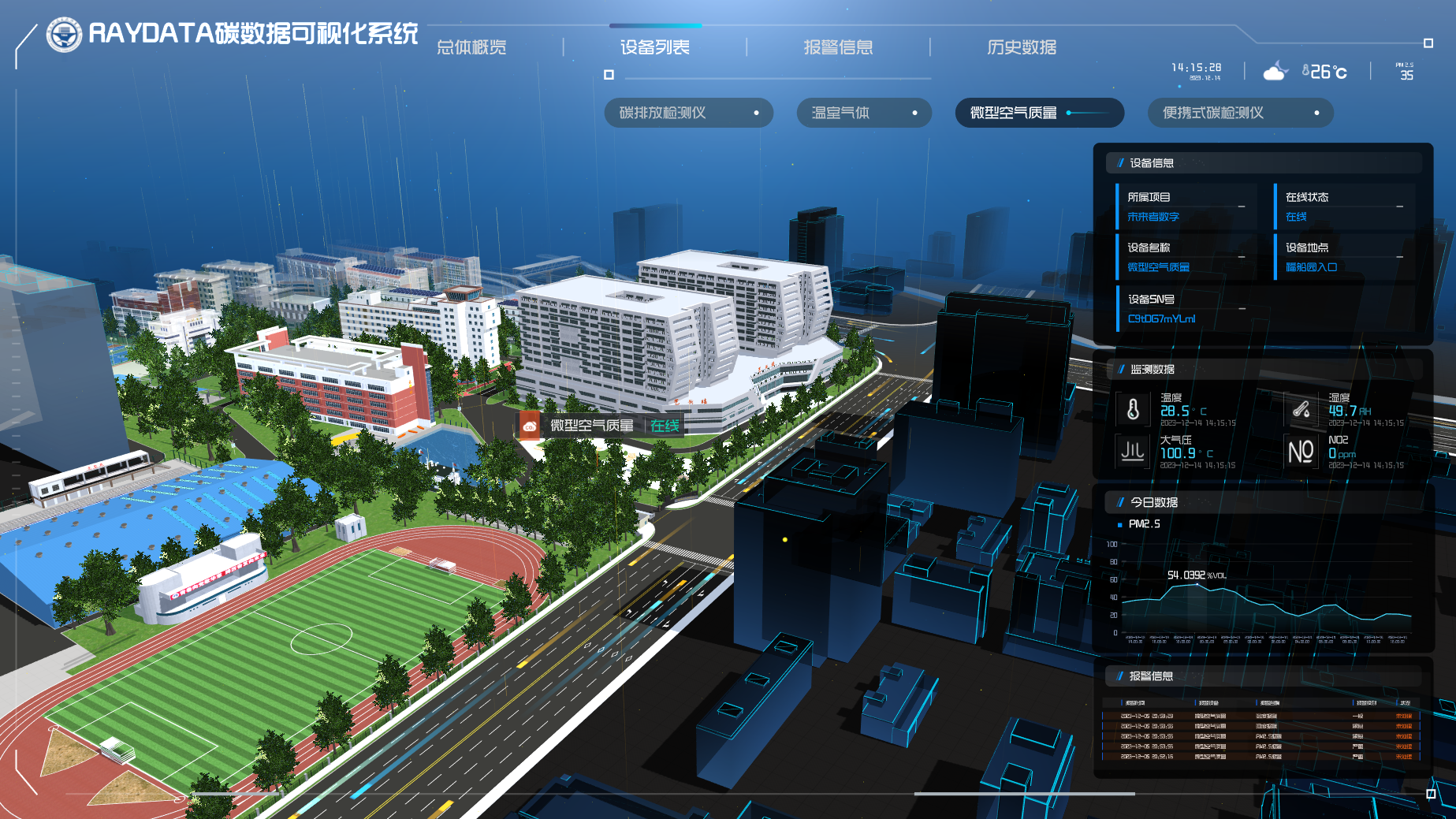Click 未处理 status in first alarm row
This screenshot has height=819, width=1456.
[x=1403, y=717]
